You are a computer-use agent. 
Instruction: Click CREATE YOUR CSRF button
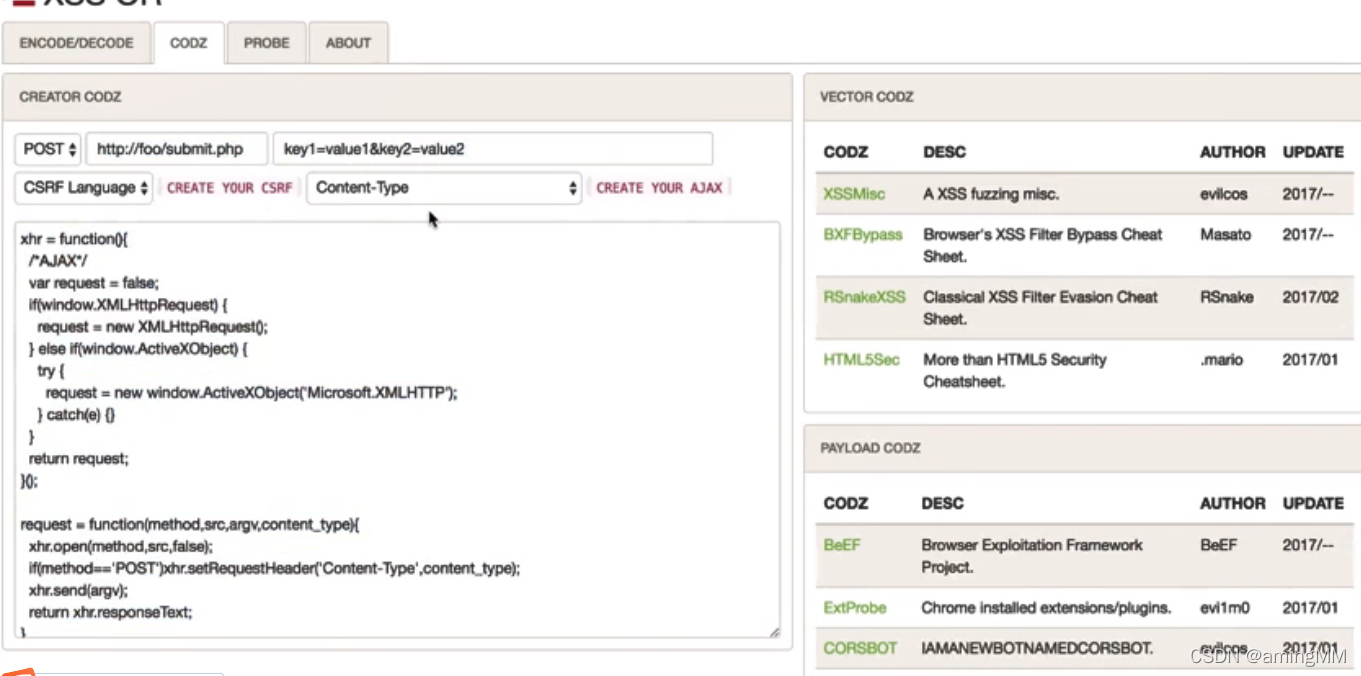pos(229,188)
